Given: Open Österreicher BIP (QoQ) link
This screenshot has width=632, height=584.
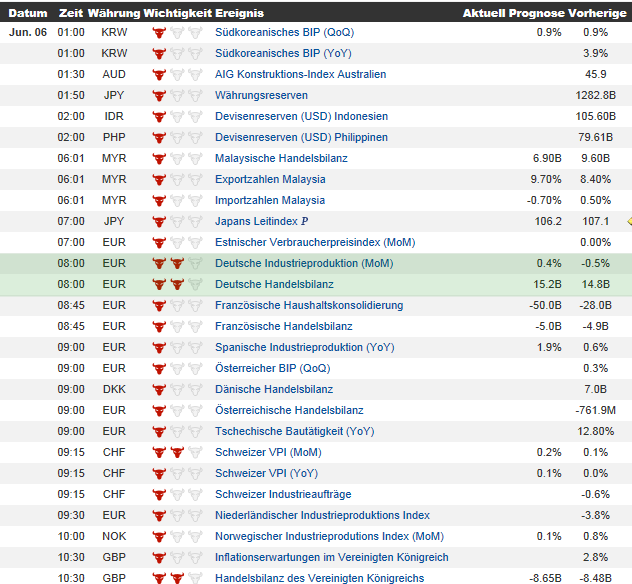Looking at the screenshot, I should click(273, 368).
